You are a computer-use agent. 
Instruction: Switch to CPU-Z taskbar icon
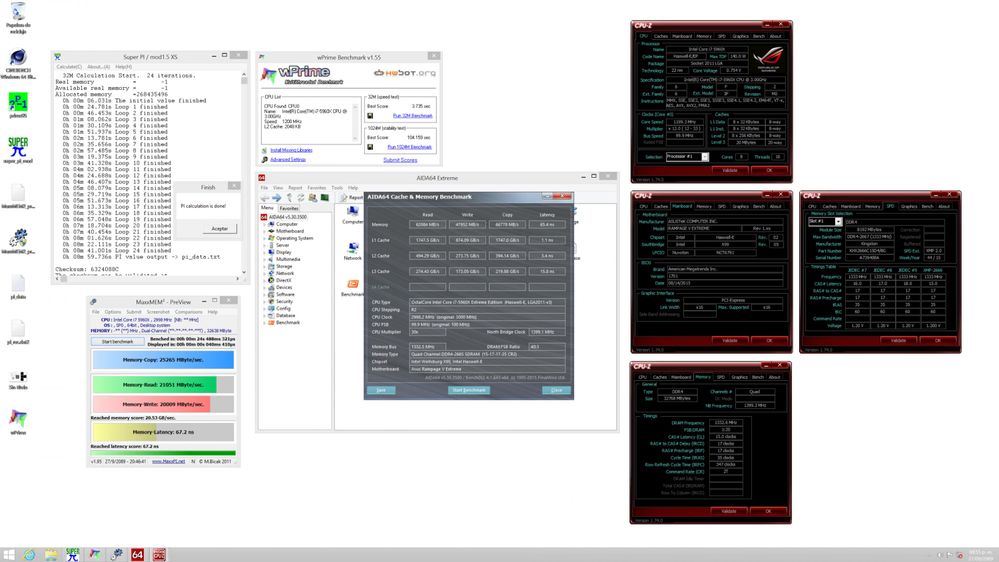pos(159,554)
